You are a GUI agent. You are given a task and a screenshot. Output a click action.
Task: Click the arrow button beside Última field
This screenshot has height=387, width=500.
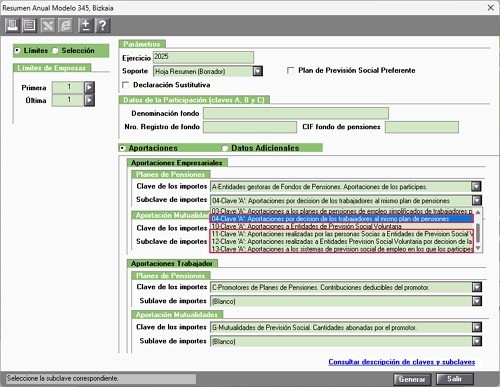click(89, 100)
